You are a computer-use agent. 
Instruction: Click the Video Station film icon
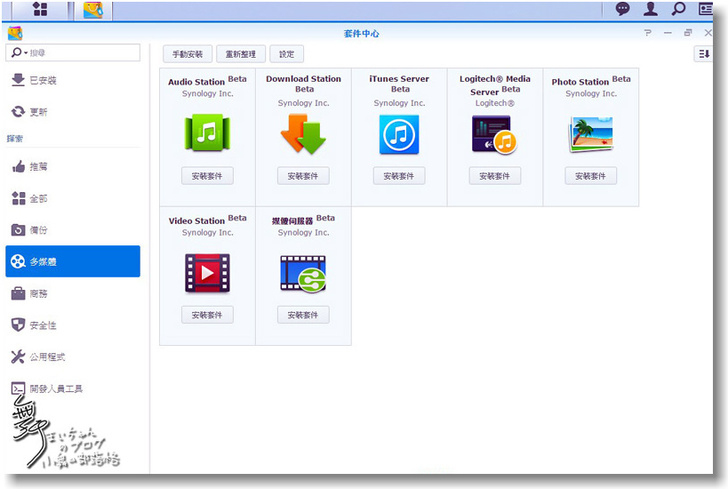207,273
